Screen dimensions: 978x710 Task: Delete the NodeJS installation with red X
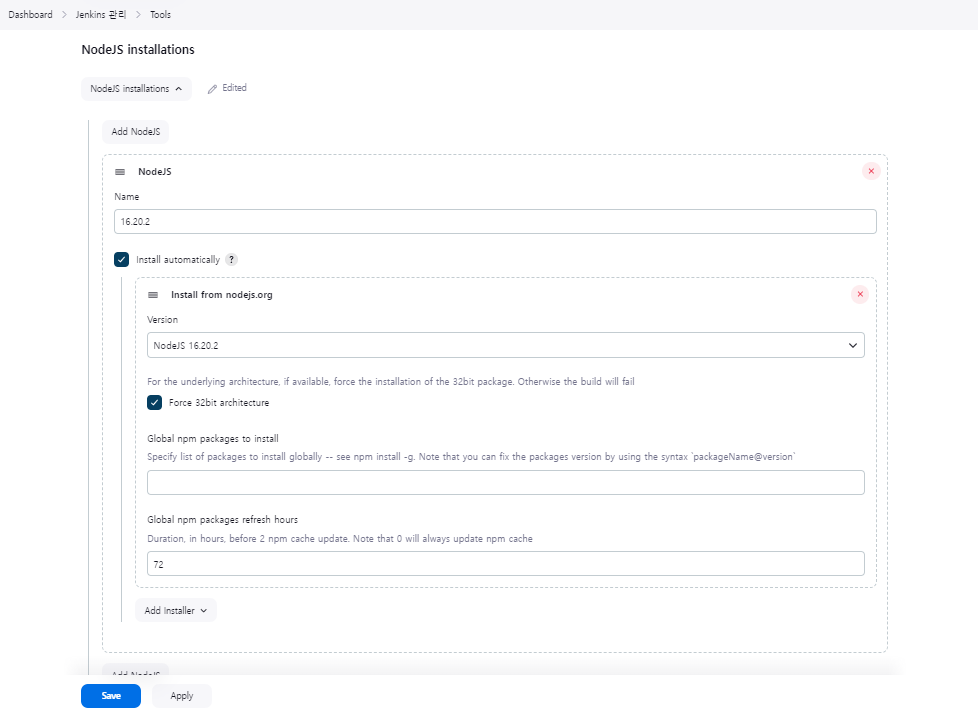click(x=871, y=171)
